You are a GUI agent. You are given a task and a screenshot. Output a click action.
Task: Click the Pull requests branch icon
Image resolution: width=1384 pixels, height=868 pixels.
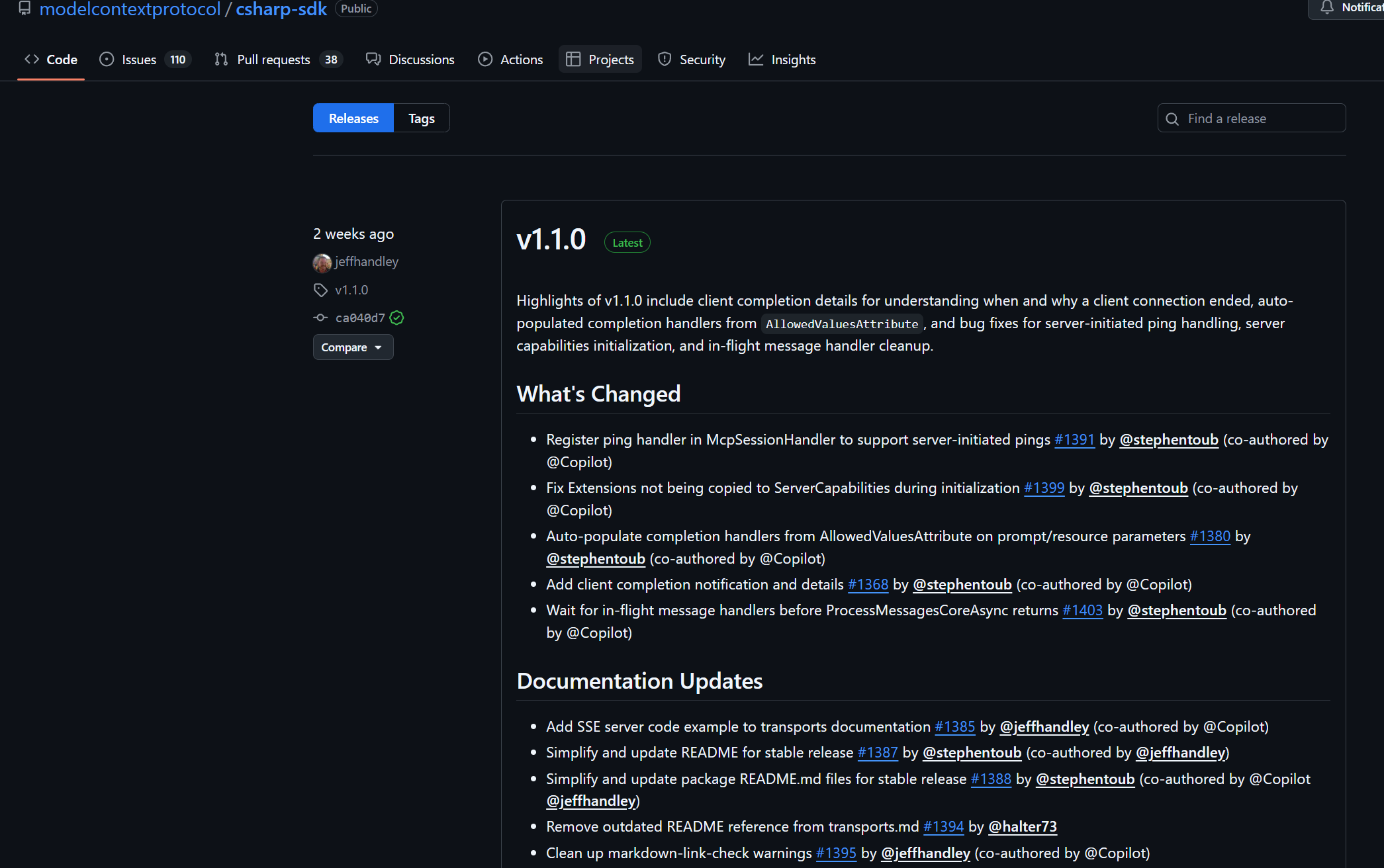pos(221,60)
